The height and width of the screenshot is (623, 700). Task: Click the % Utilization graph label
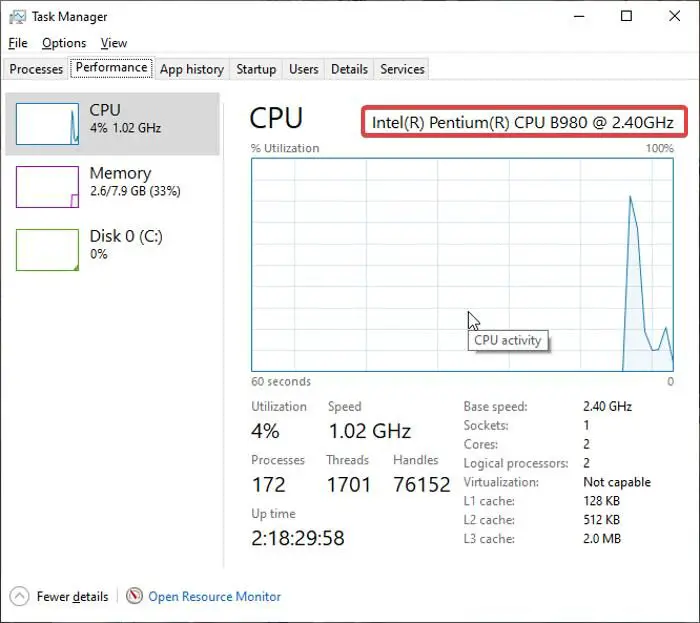(285, 148)
